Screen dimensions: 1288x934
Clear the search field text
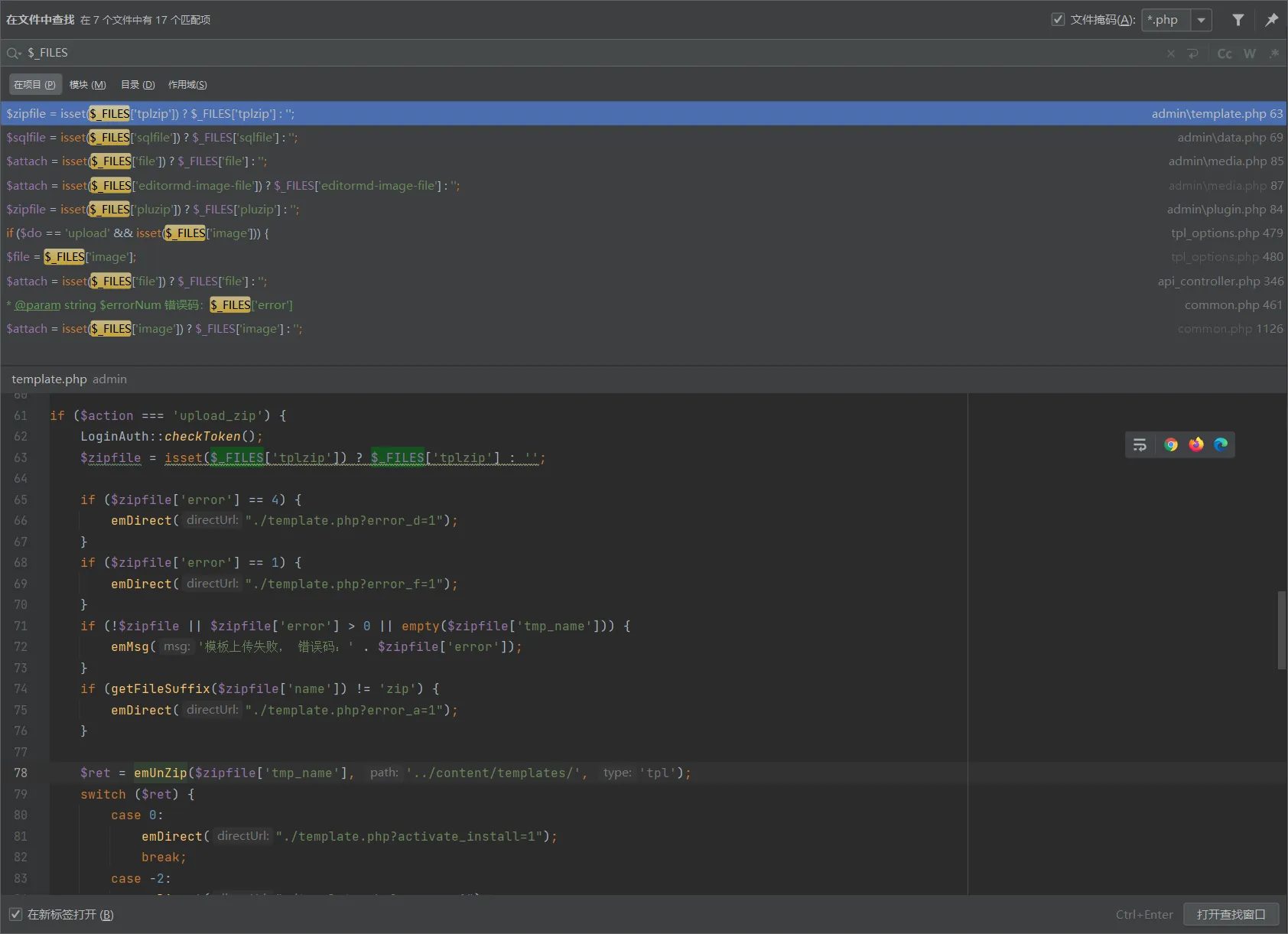tap(1170, 54)
